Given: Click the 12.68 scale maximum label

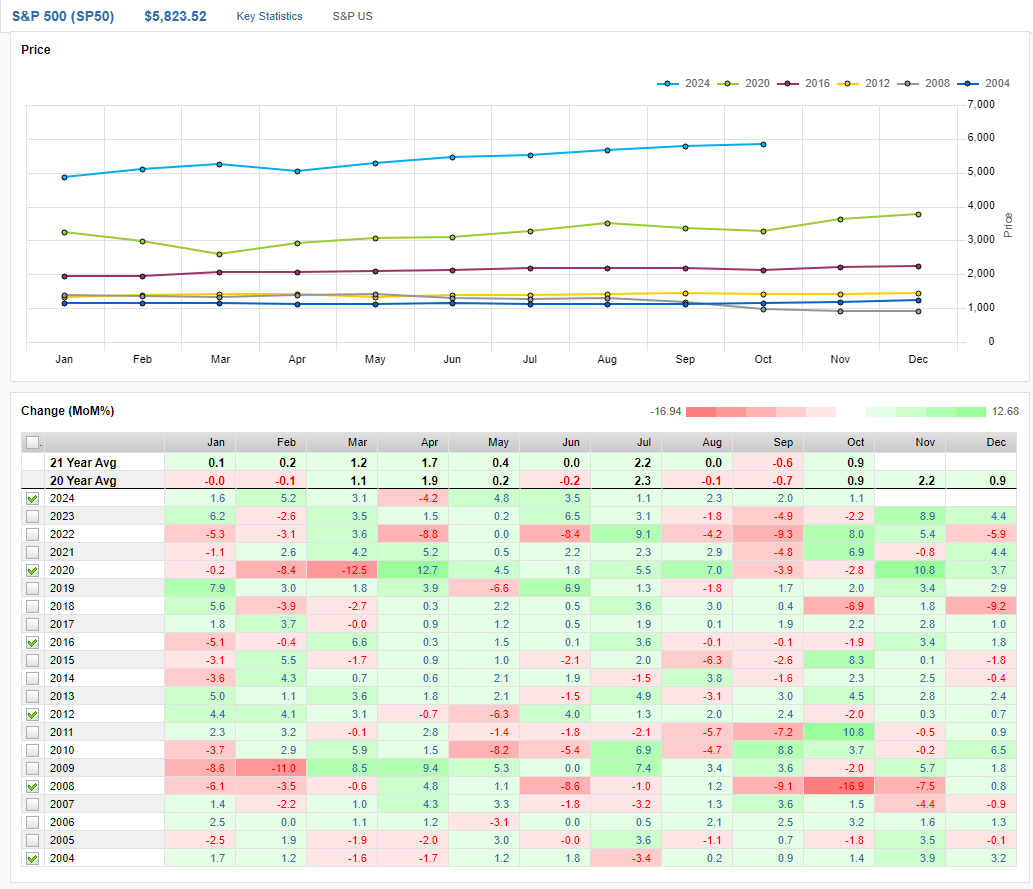Looking at the screenshot, I should point(1005,412).
